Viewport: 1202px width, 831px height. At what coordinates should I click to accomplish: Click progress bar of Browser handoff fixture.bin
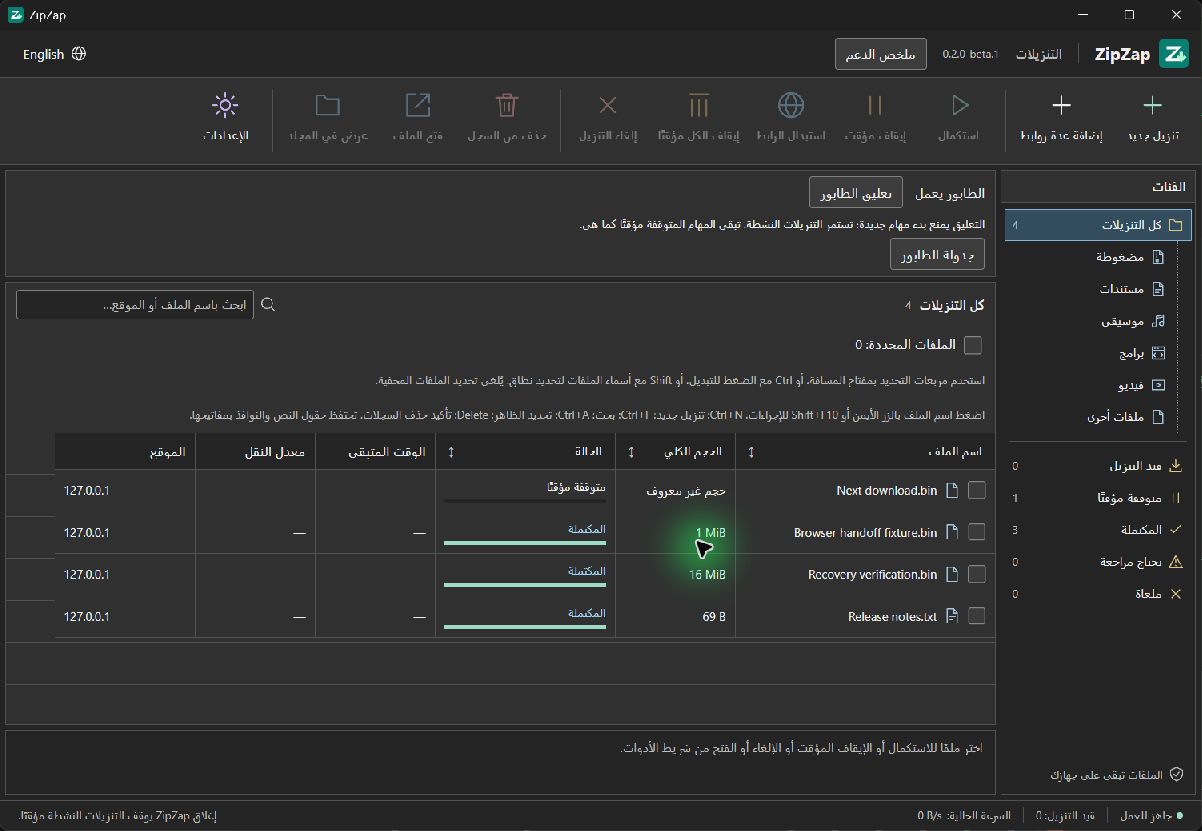pyautogui.click(x=525, y=542)
